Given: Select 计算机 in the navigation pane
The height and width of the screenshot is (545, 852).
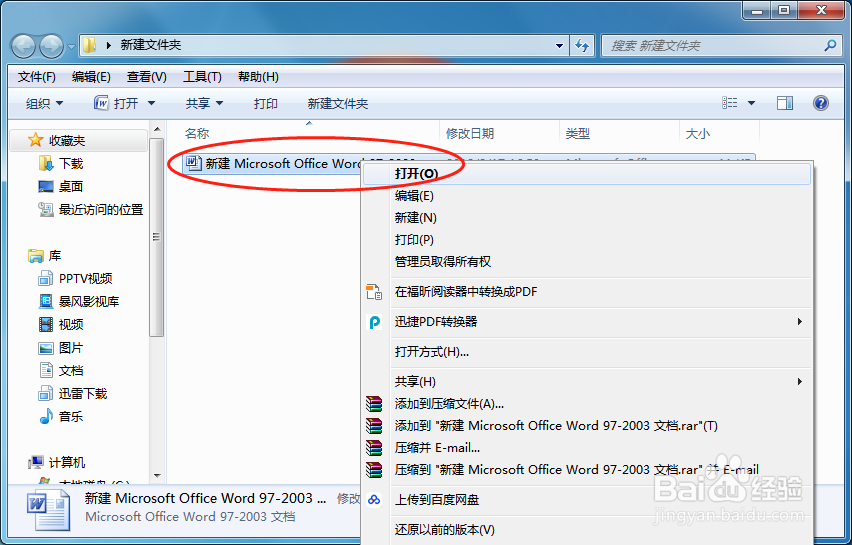Looking at the screenshot, I should [57, 462].
